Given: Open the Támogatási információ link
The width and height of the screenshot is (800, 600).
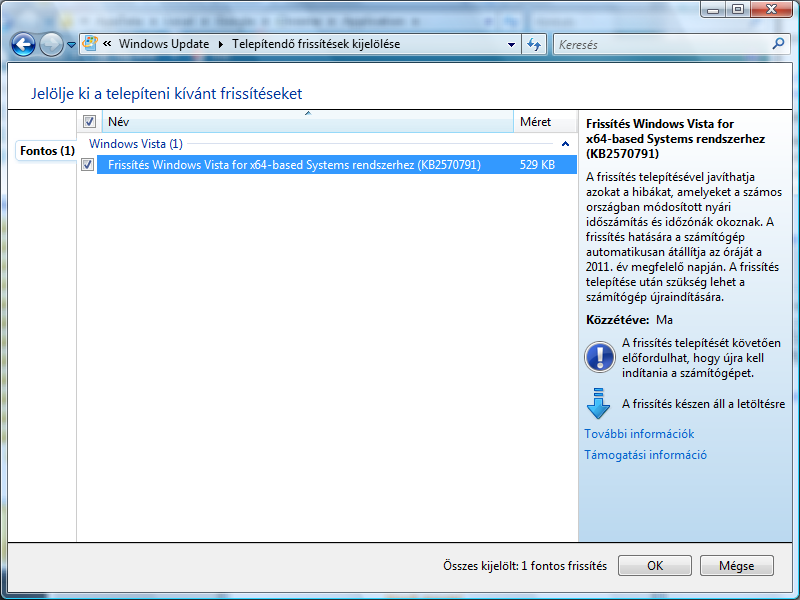Looking at the screenshot, I should point(645,455).
